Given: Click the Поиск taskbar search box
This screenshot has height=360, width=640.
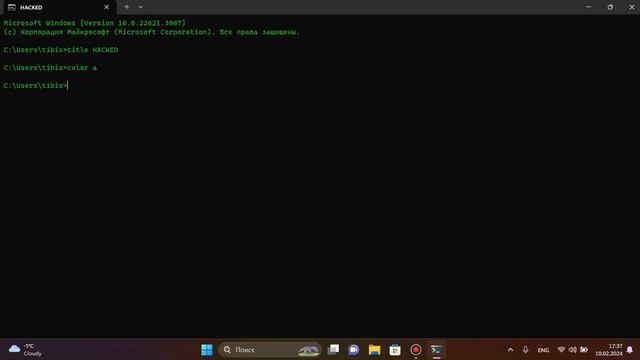Looking at the screenshot, I should (270, 350).
